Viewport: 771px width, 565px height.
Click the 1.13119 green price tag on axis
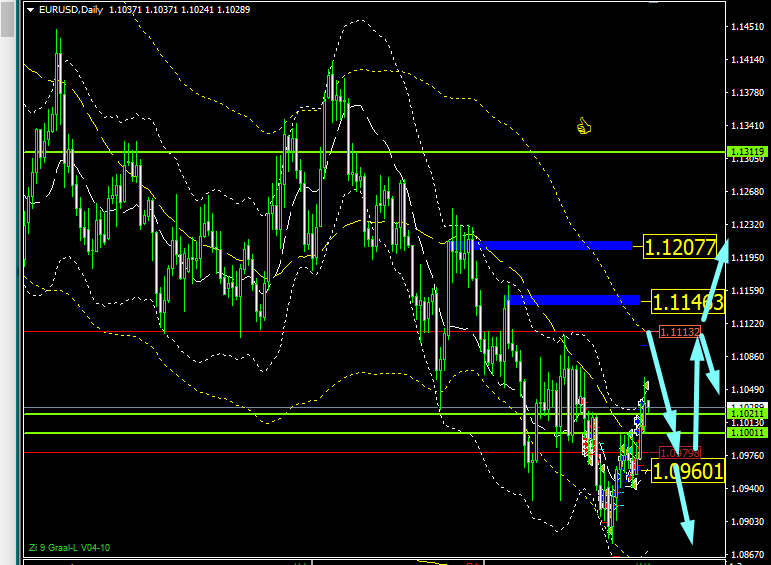click(x=747, y=152)
